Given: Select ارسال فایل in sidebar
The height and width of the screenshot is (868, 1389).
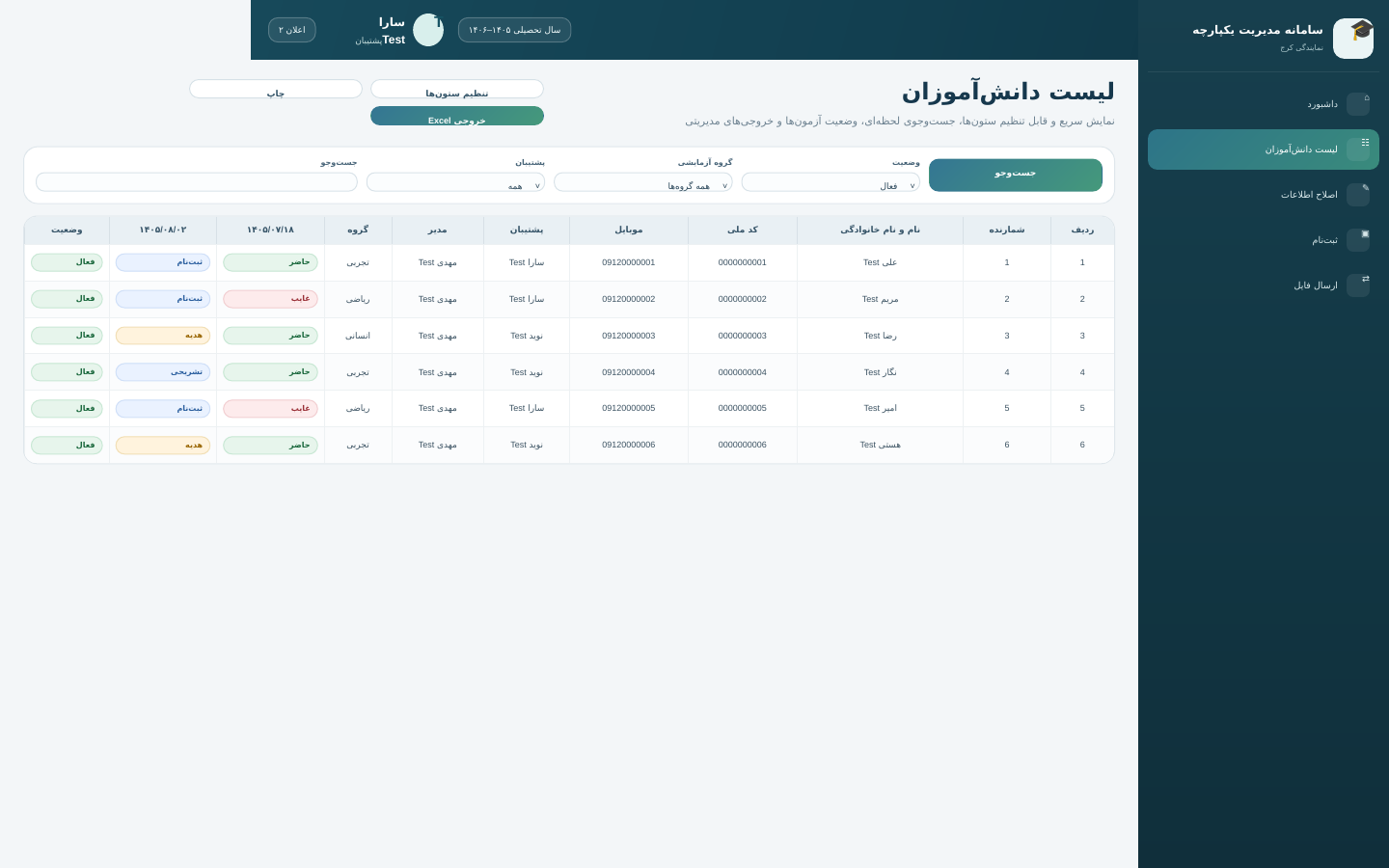Looking at the screenshot, I should 1264,285.
